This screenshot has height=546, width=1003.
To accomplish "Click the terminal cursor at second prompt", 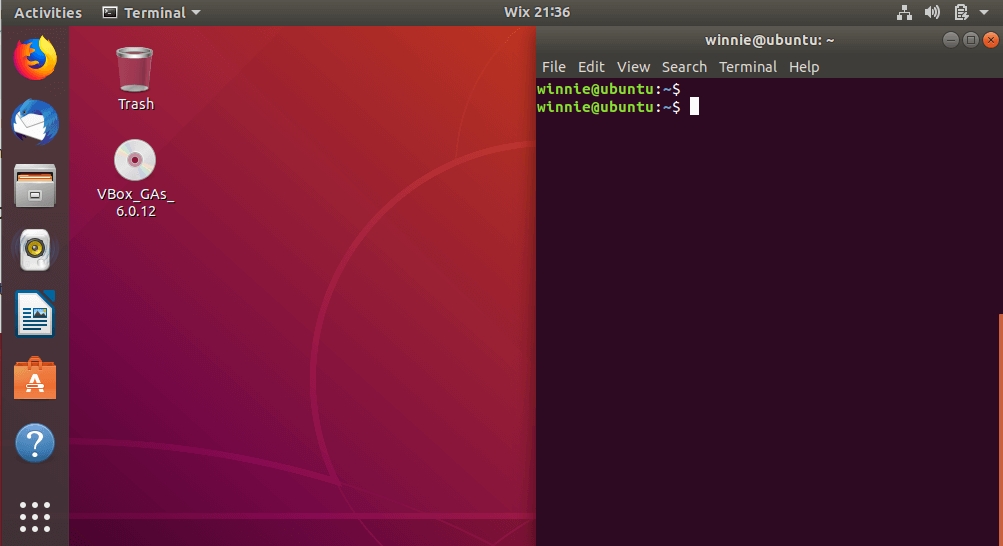I will pyautogui.click(x=694, y=106).
